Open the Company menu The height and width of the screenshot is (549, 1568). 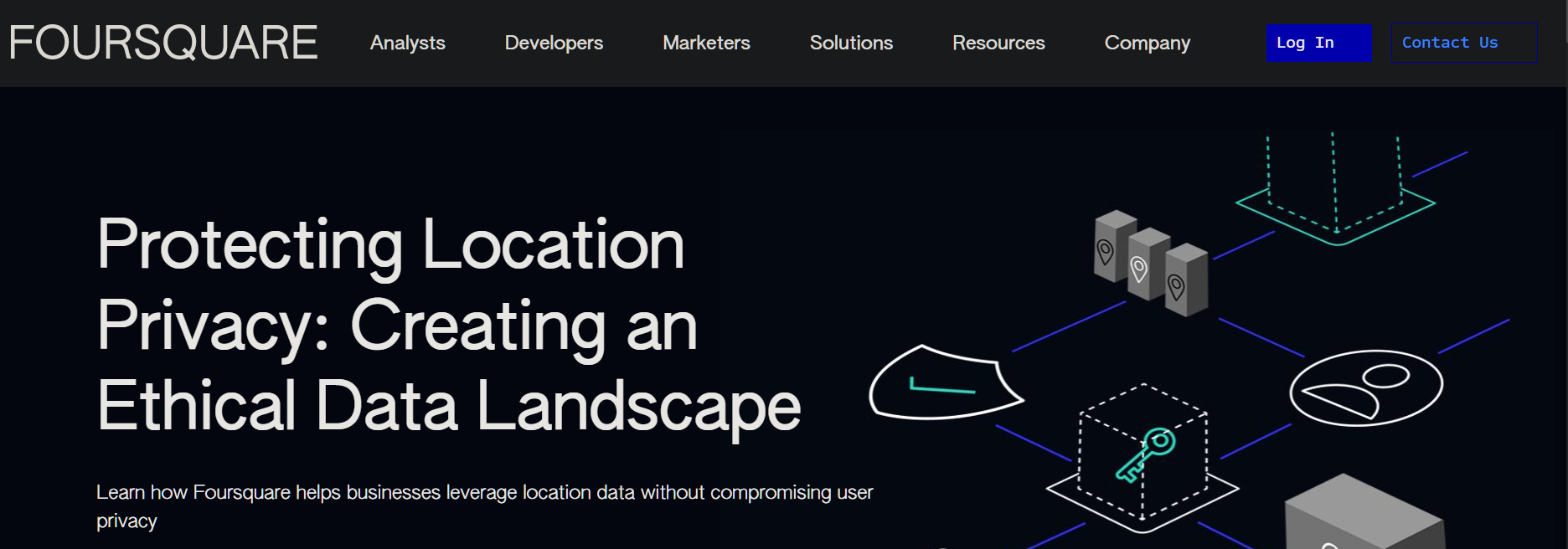1147,43
